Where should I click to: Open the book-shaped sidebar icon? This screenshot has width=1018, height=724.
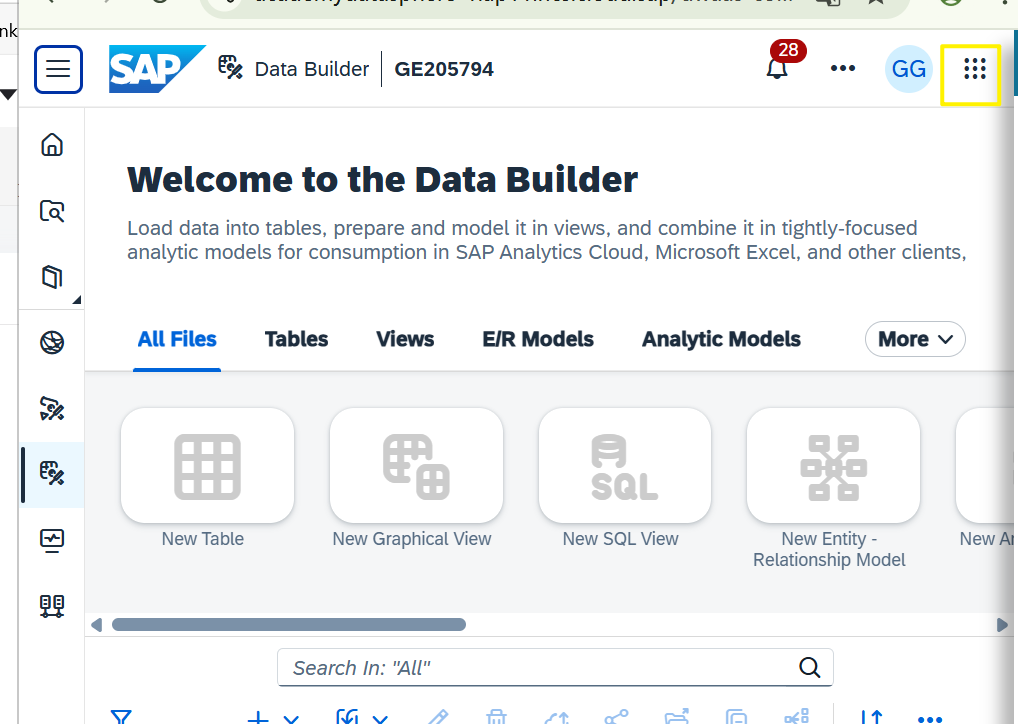(x=52, y=277)
